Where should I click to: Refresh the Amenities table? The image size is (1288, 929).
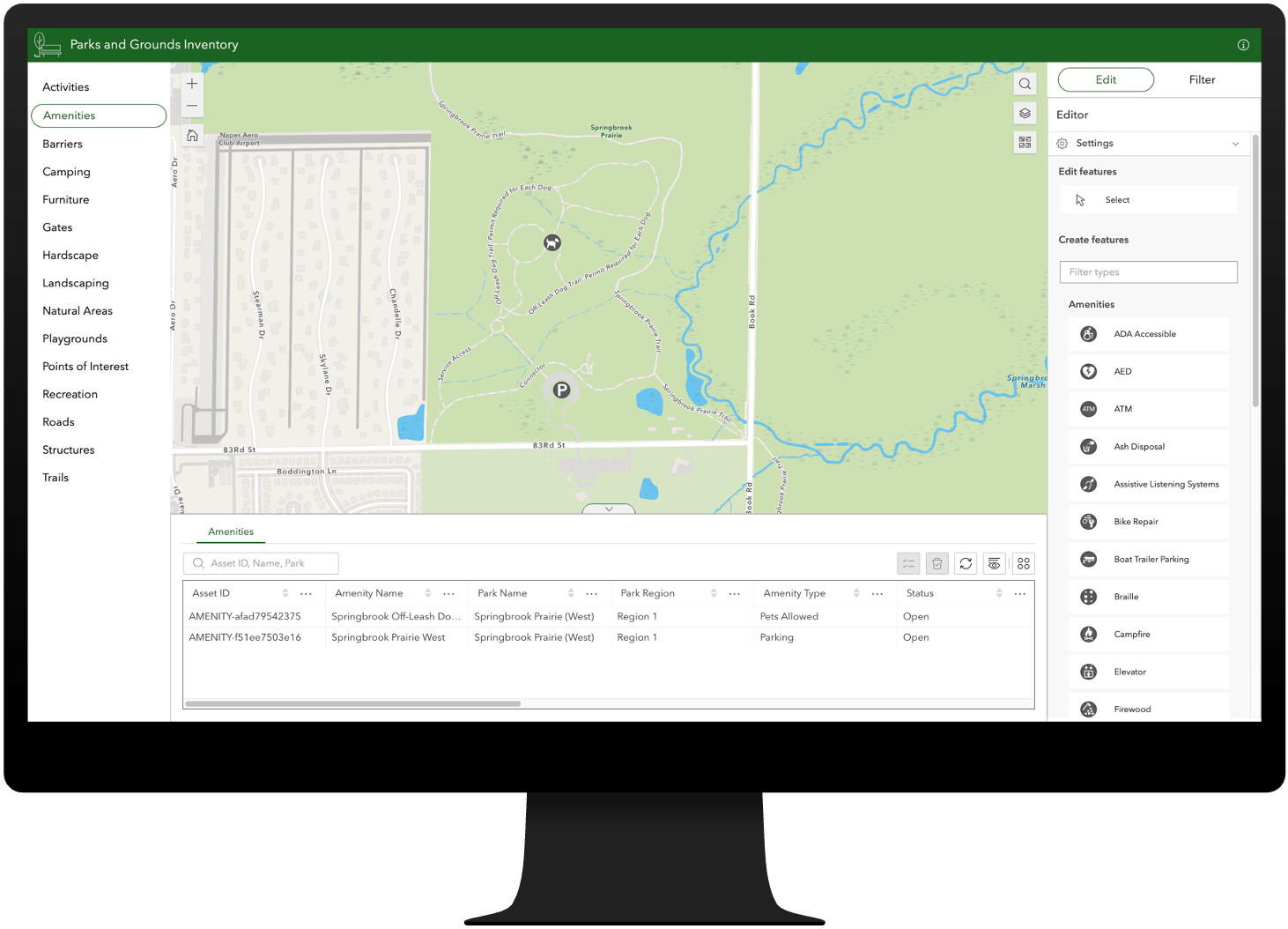[x=966, y=563]
